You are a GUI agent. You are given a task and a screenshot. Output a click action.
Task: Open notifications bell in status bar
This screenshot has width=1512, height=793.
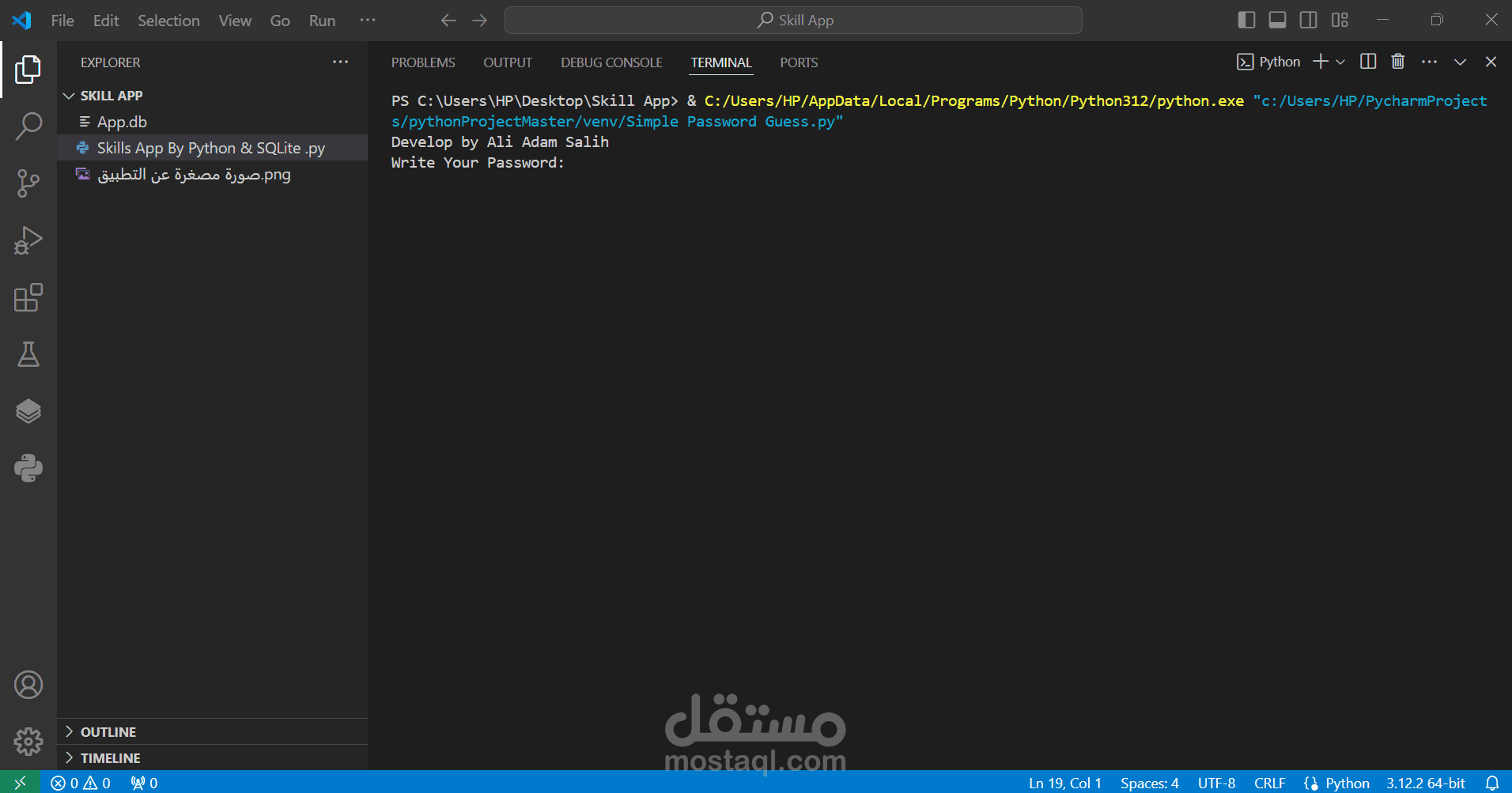click(1492, 783)
